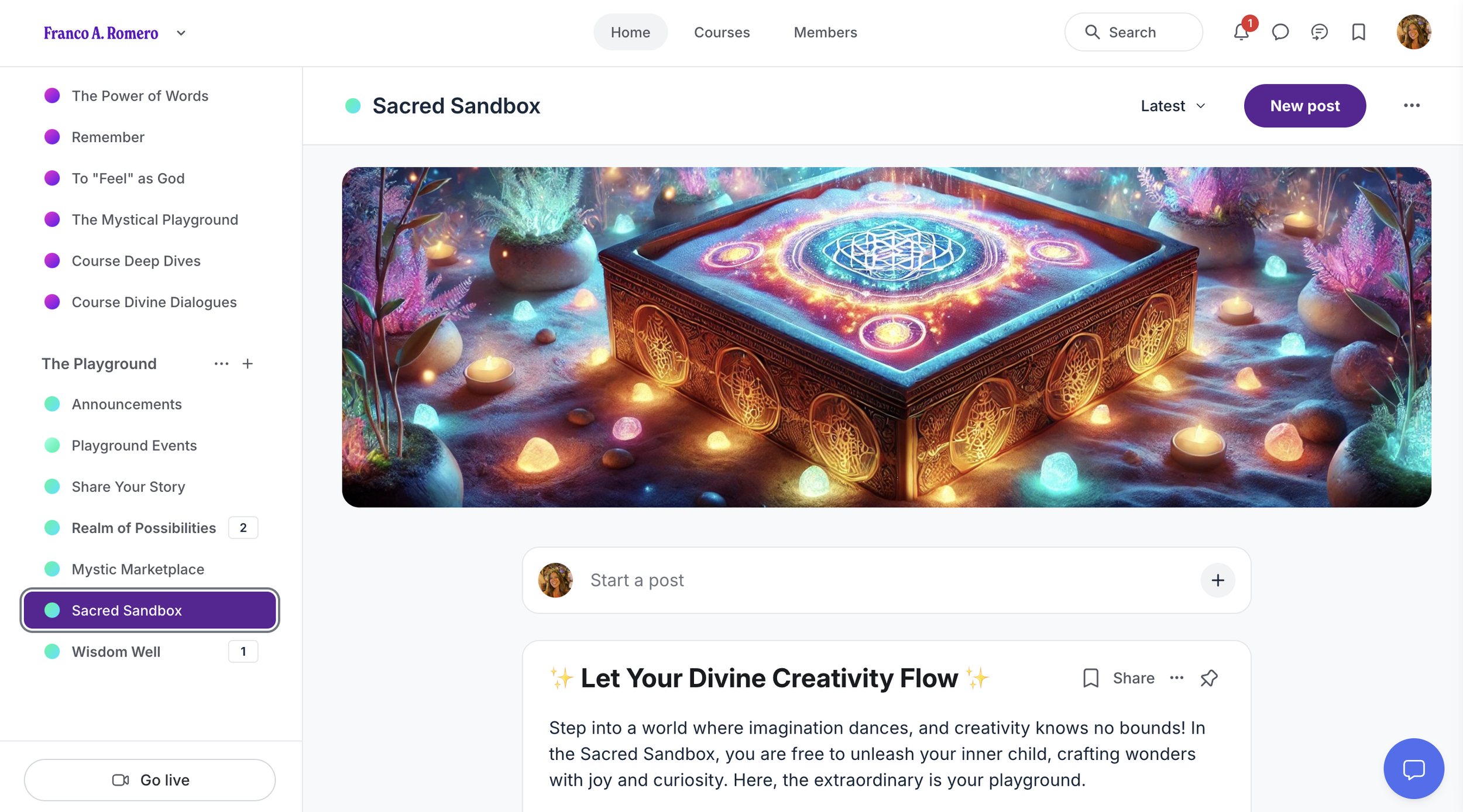
Task: Open the Latest sort dropdown
Action: [x=1173, y=106]
